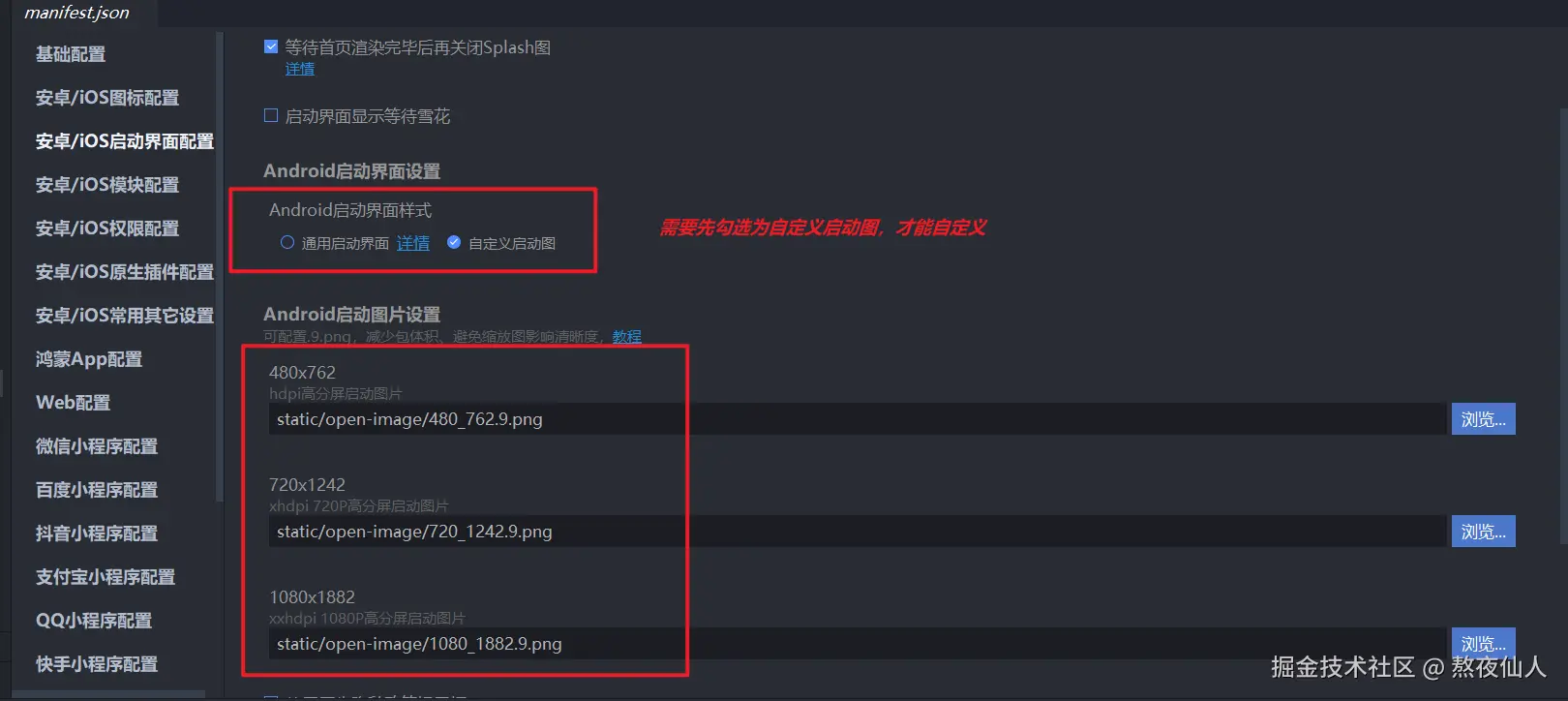Go to 微信小程序配置

pyautogui.click(x=97, y=446)
